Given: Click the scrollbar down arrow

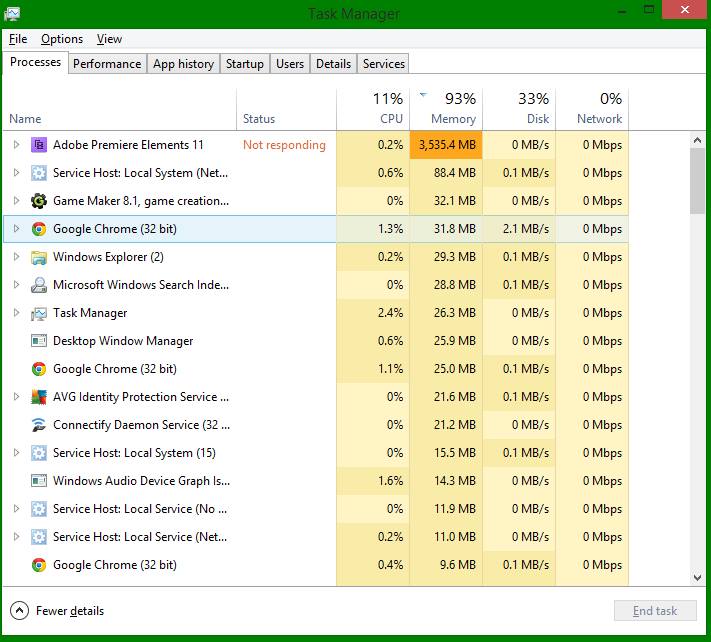Looking at the screenshot, I should click(x=697, y=578).
